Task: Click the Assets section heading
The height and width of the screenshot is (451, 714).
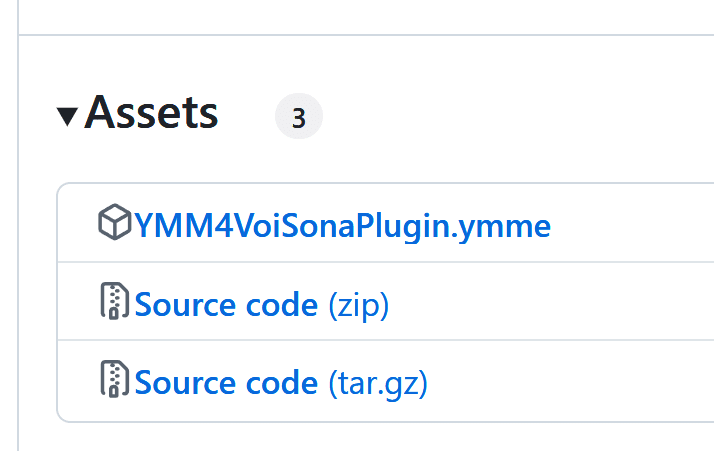Action: point(152,114)
